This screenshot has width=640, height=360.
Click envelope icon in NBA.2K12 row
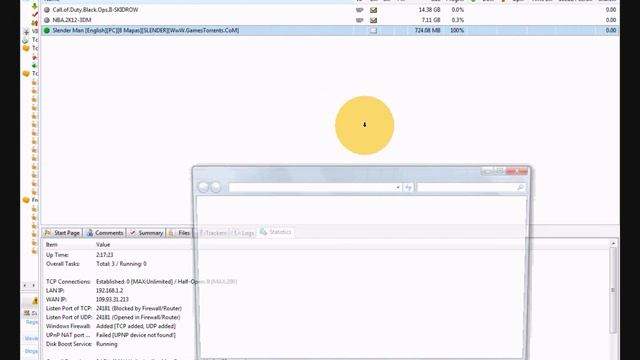pos(373,20)
